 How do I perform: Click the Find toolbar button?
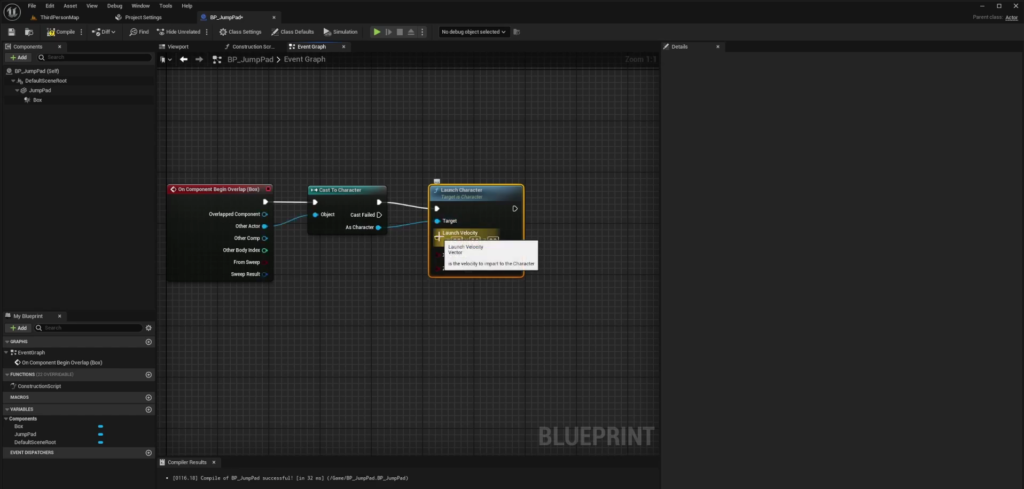click(139, 32)
